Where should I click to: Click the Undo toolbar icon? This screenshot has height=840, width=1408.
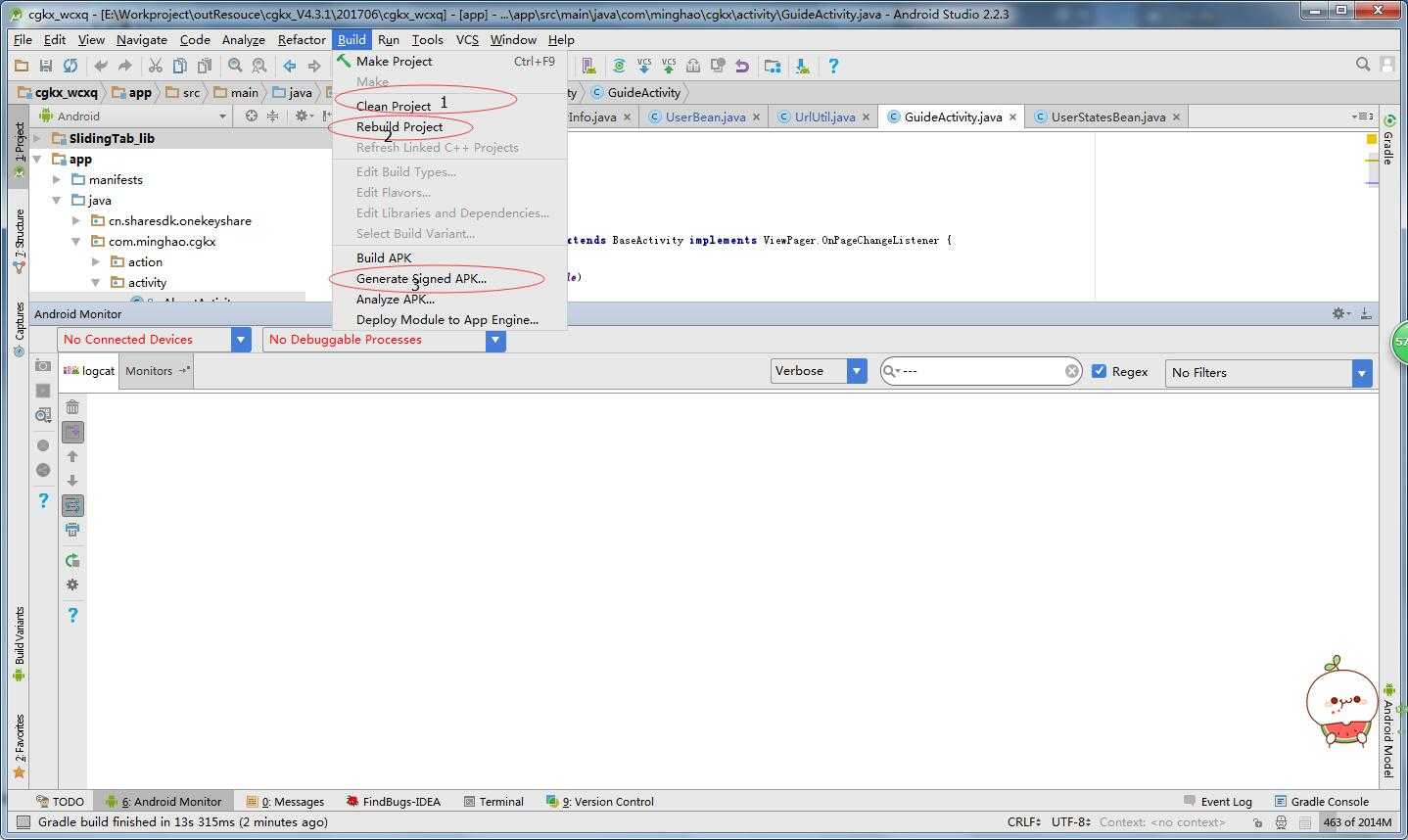(100, 66)
